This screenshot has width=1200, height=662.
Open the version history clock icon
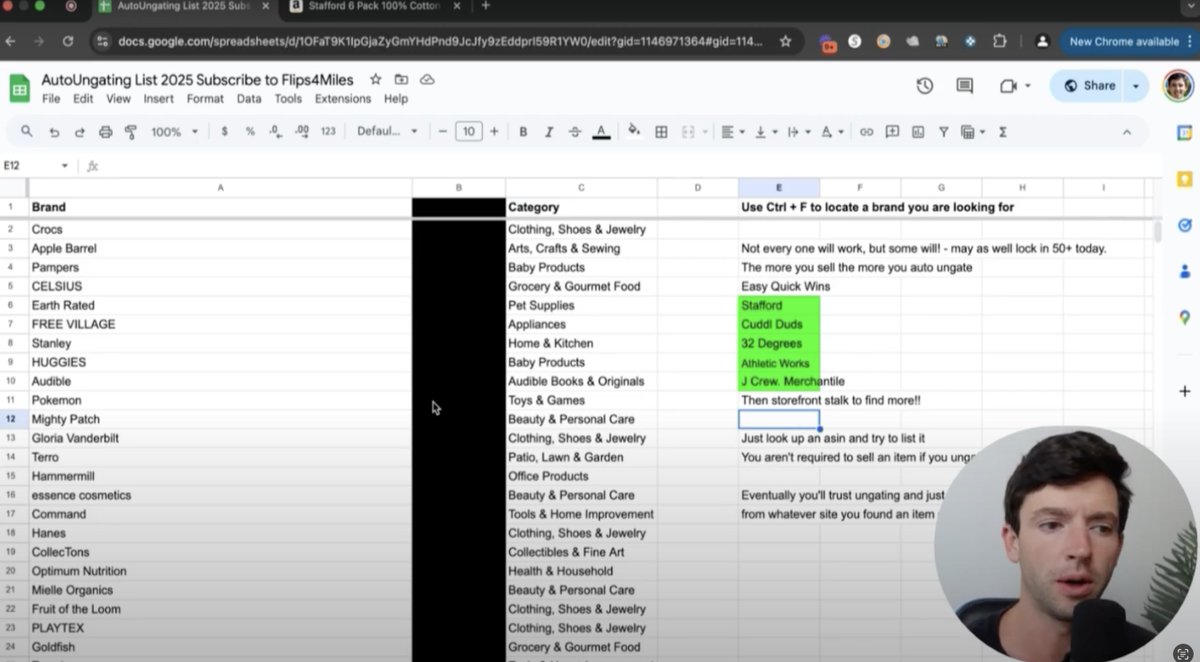point(925,86)
